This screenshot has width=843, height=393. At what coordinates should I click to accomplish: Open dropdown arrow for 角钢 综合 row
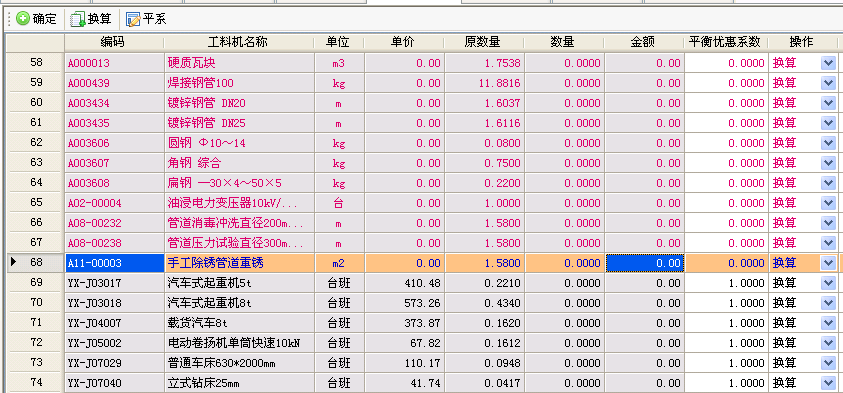tap(828, 163)
